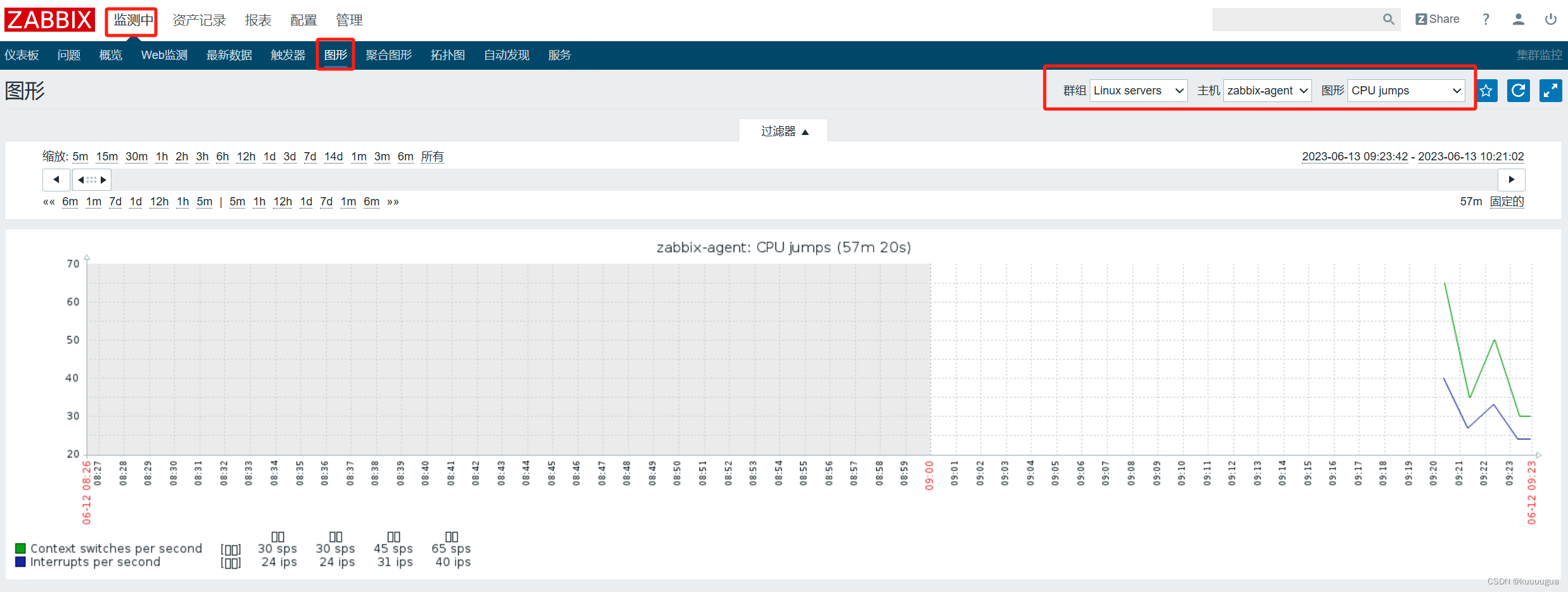Set zoom to 3m

(382, 157)
